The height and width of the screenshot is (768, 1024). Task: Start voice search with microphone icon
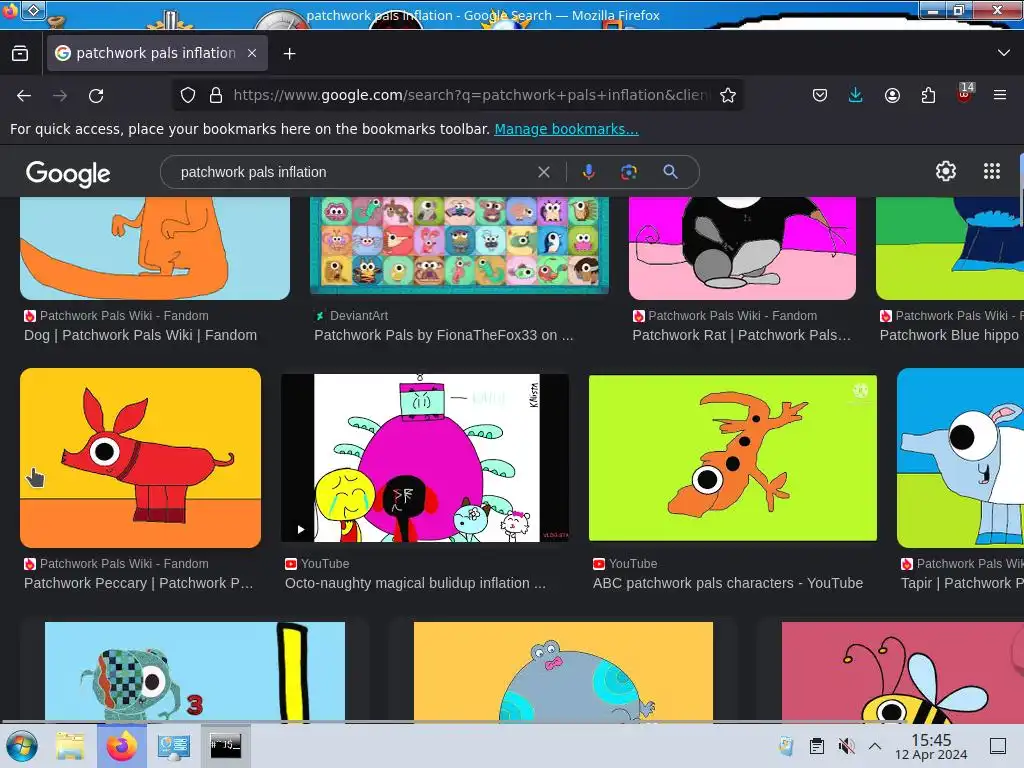588,172
